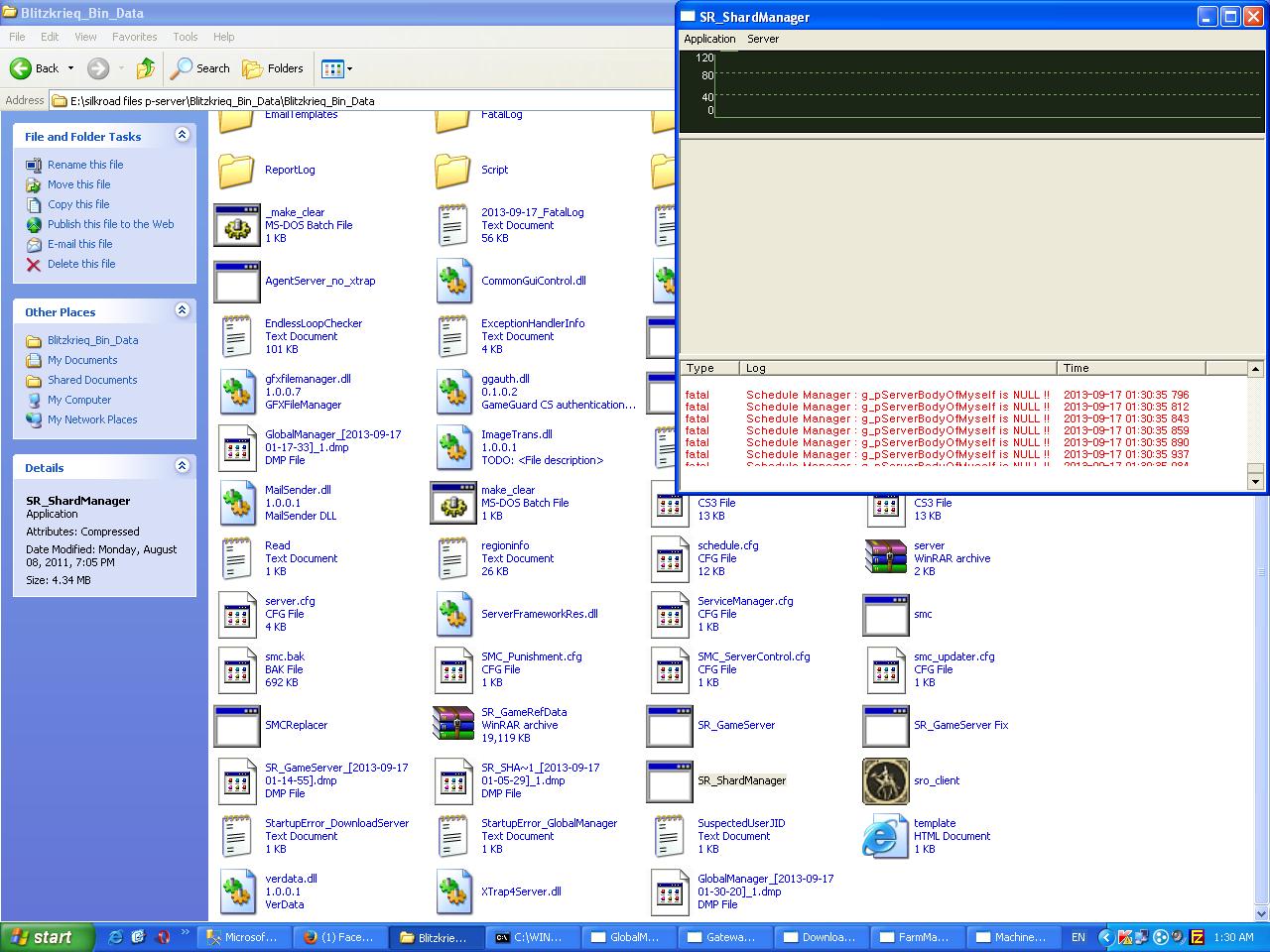Expand hidden tray icons chevron
Screen dimensions: 1270x952
coord(1105,937)
